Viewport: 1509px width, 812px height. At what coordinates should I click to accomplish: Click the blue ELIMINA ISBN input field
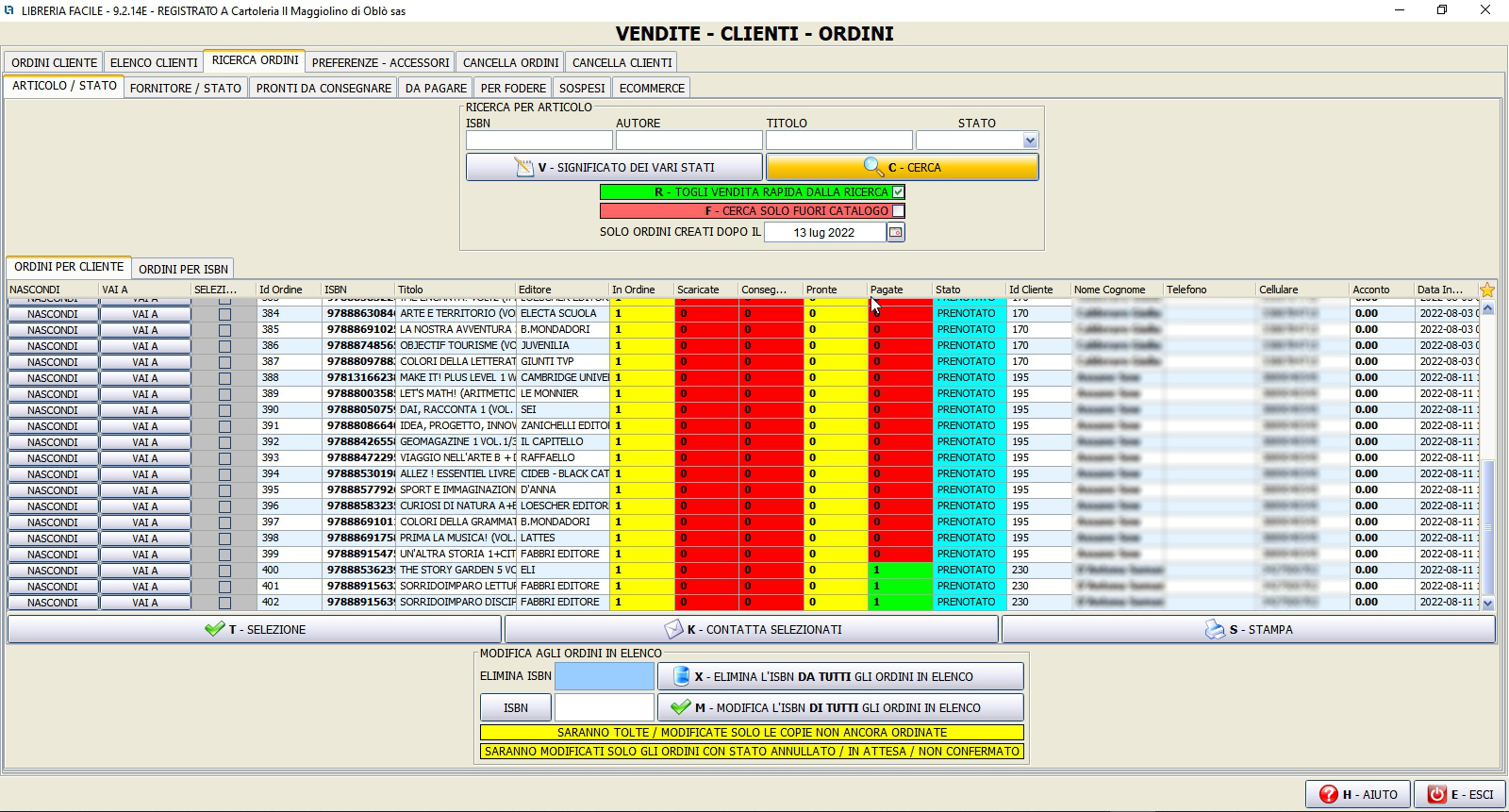(x=605, y=676)
